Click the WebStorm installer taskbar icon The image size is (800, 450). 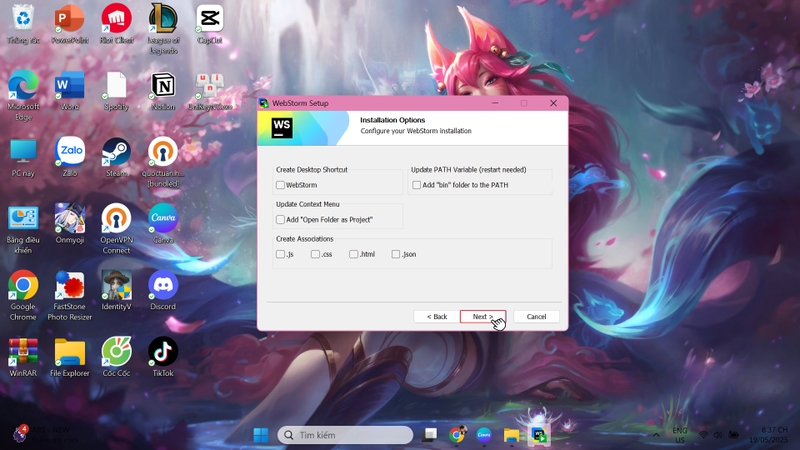pos(539,435)
